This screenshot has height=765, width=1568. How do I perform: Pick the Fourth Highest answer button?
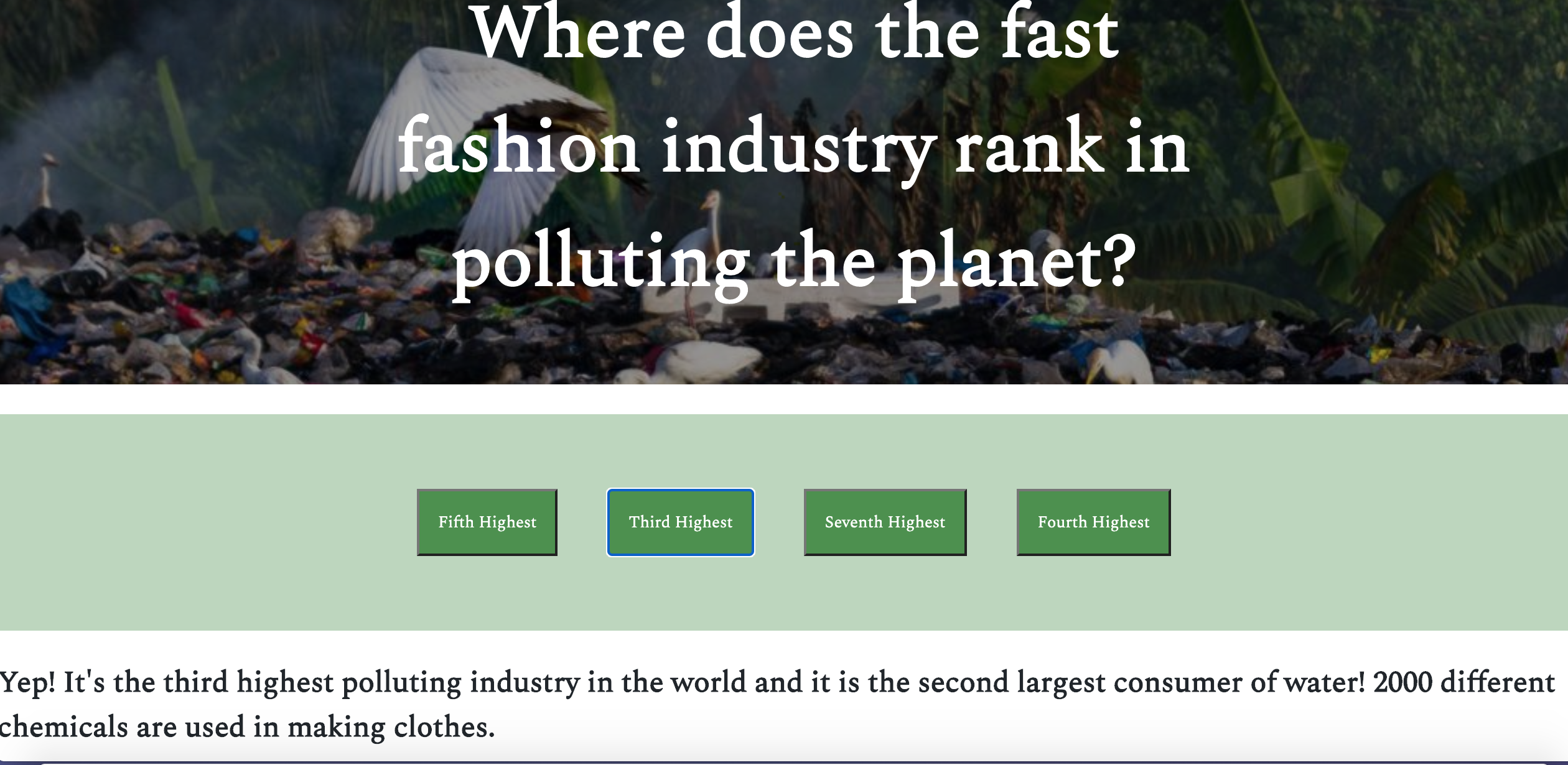(1093, 522)
